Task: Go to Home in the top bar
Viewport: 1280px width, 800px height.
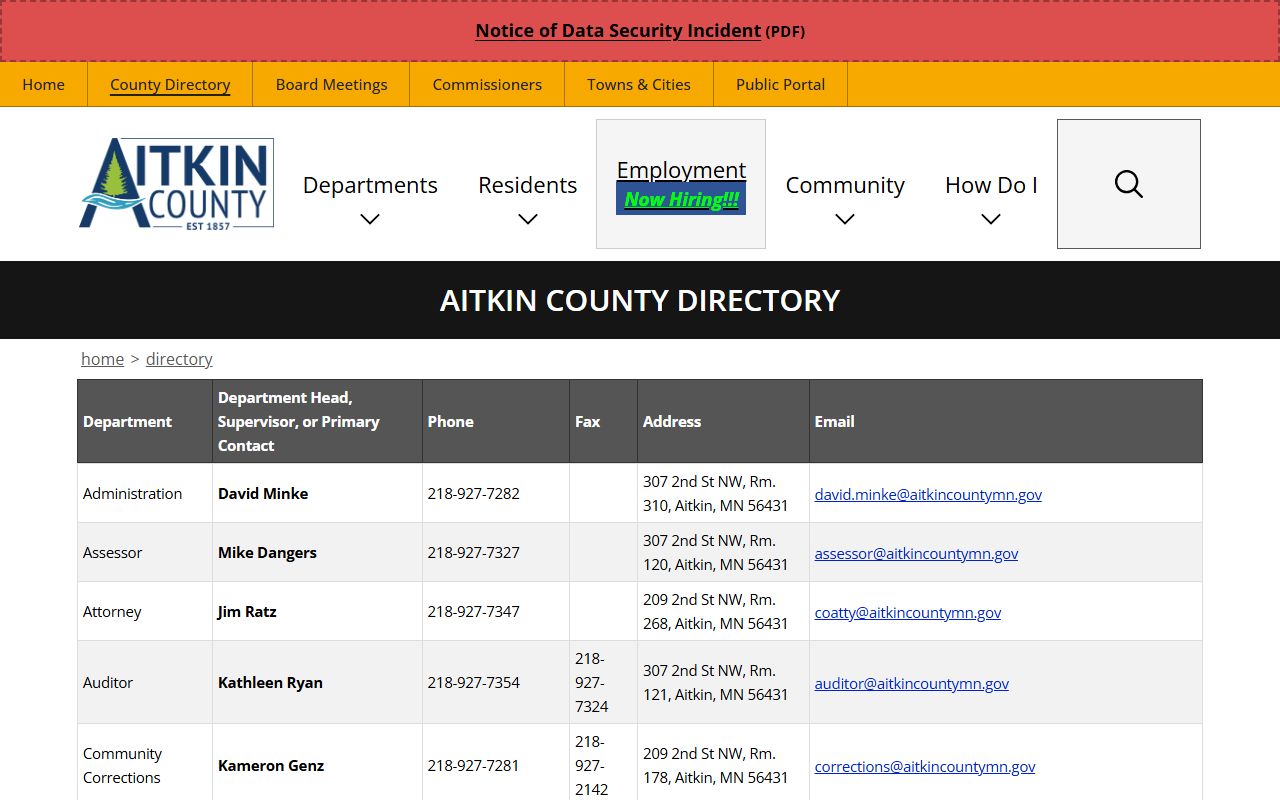Action: pos(44,84)
